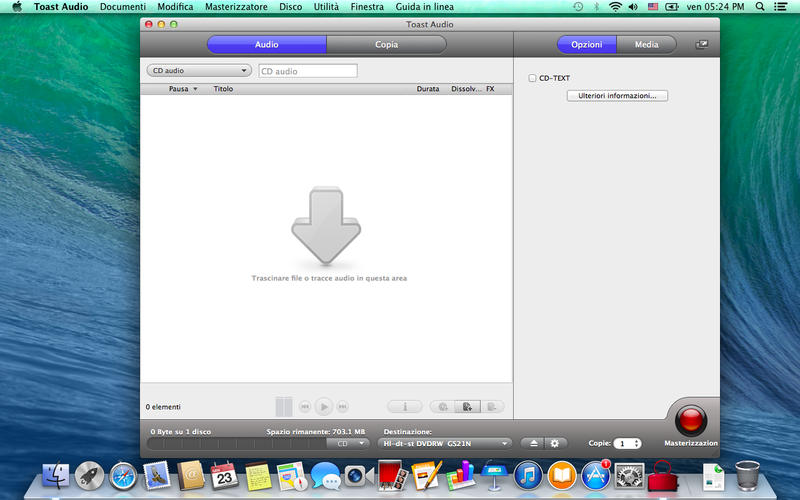Screen dimensions: 800x500
Task: Click the Ulteriori informazioni button
Action: click(x=617, y=96)
